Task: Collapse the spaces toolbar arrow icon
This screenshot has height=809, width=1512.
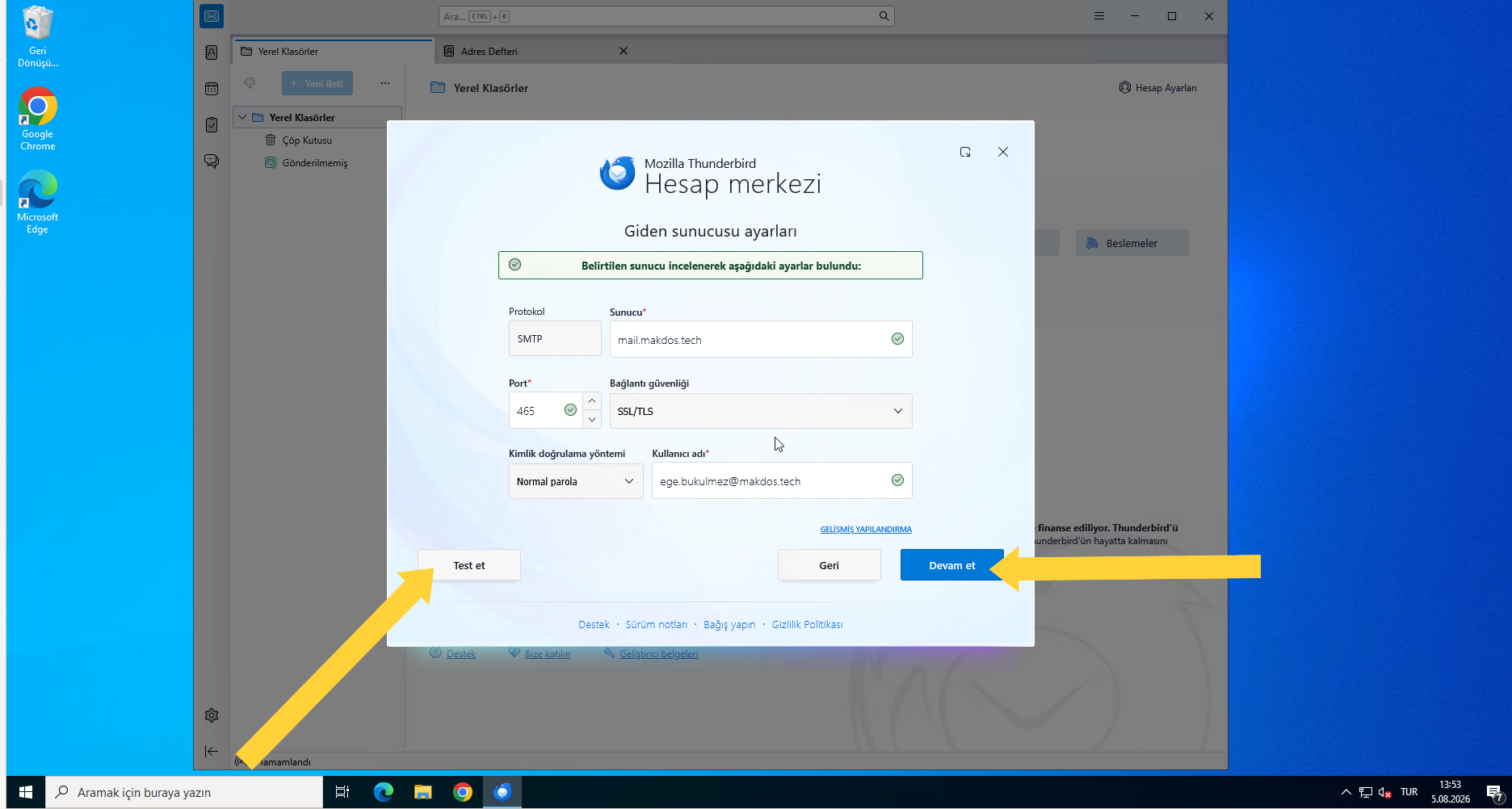Action: coord(212,751)
